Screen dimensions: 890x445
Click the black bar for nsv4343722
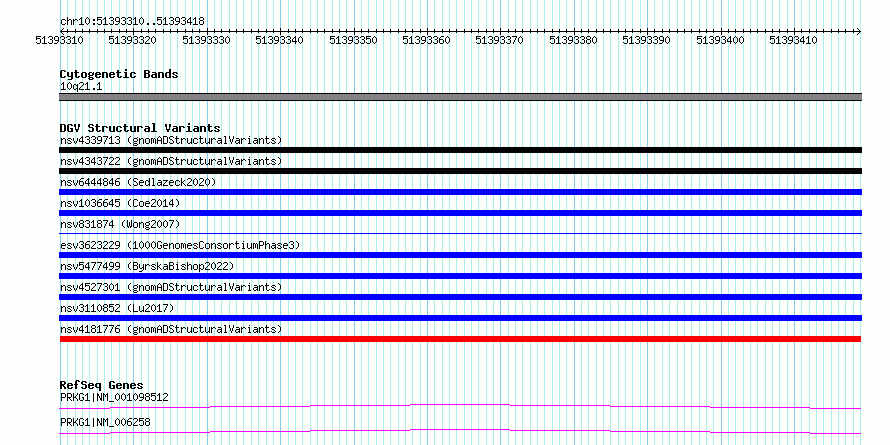coord(460,171)
